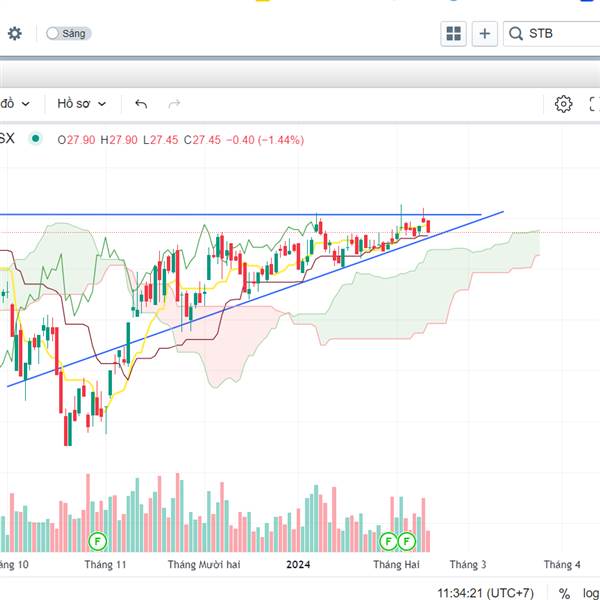Click the Tháng Mười hai axis label
600x600 pixels.
point(204,564)
